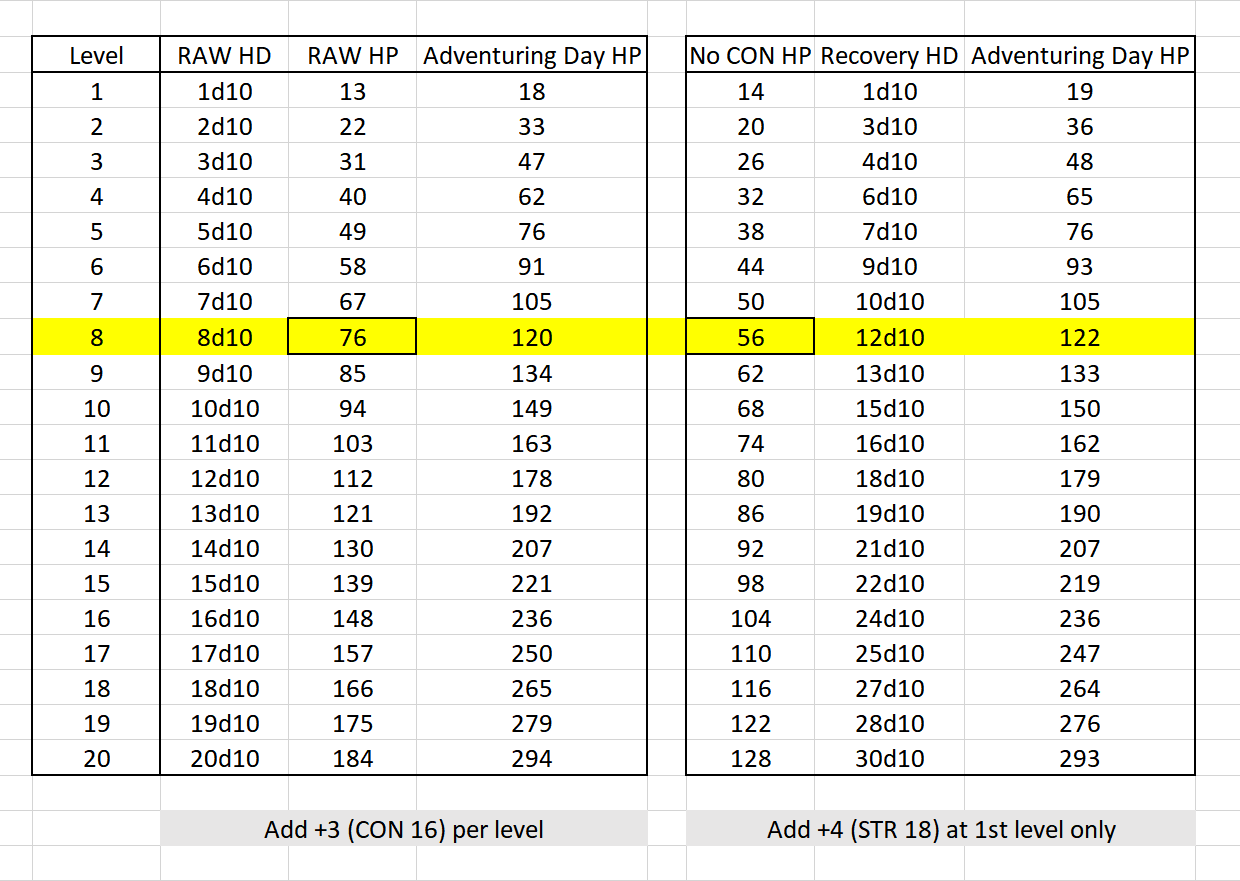Image resolution: width=1240 pixels, height=881 pixels.
Task: Select the Level 1 cell
Action: point(96,92)
